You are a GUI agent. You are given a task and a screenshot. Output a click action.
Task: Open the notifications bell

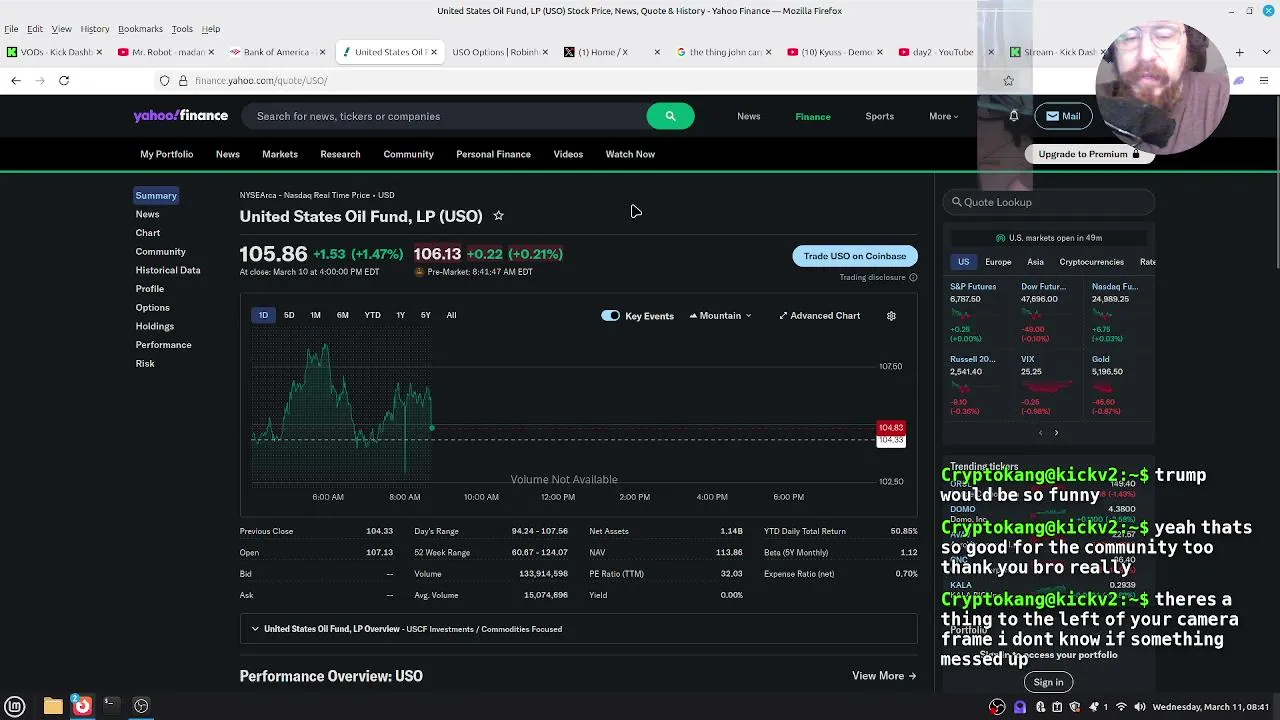pos(1013,116)
